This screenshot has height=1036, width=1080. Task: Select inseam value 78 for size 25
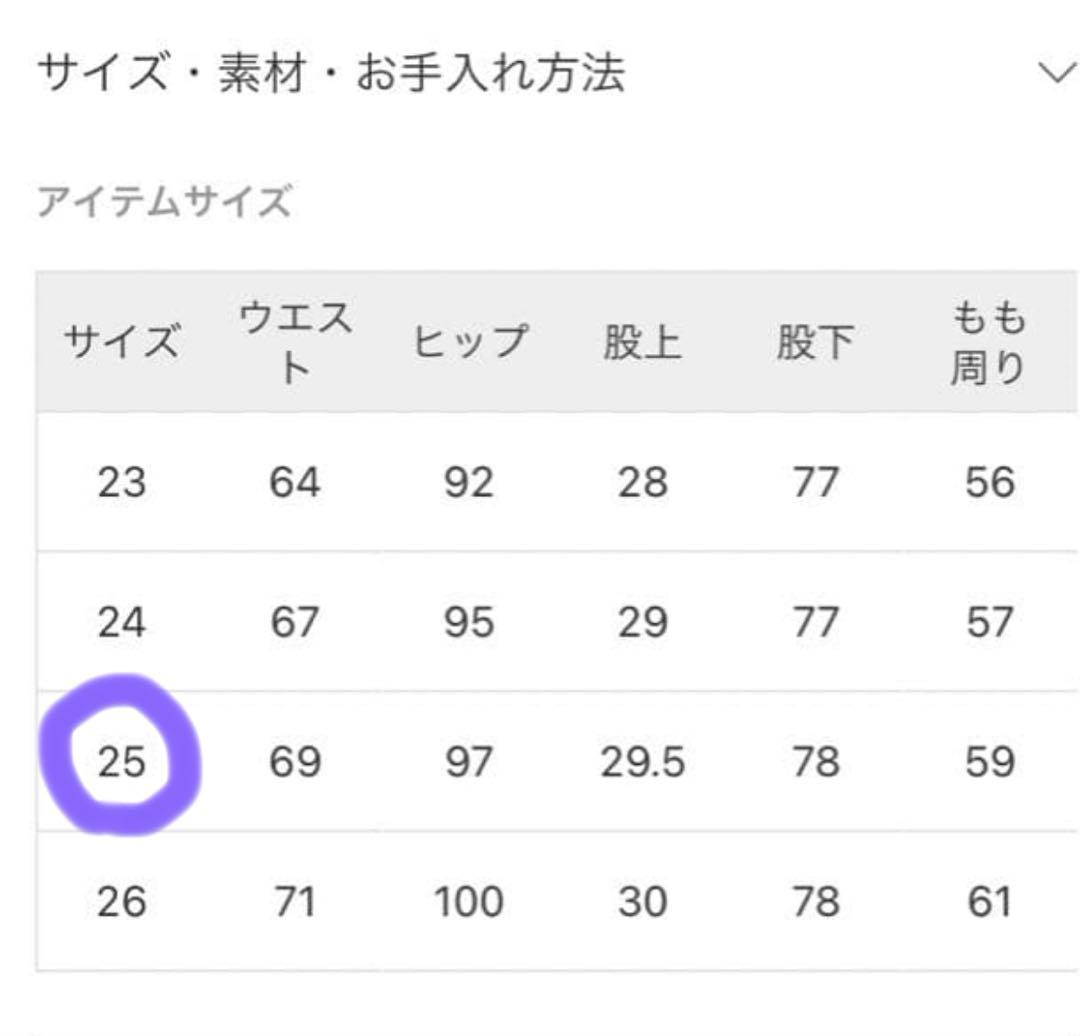pyautogui.click(x=815, y=762)
